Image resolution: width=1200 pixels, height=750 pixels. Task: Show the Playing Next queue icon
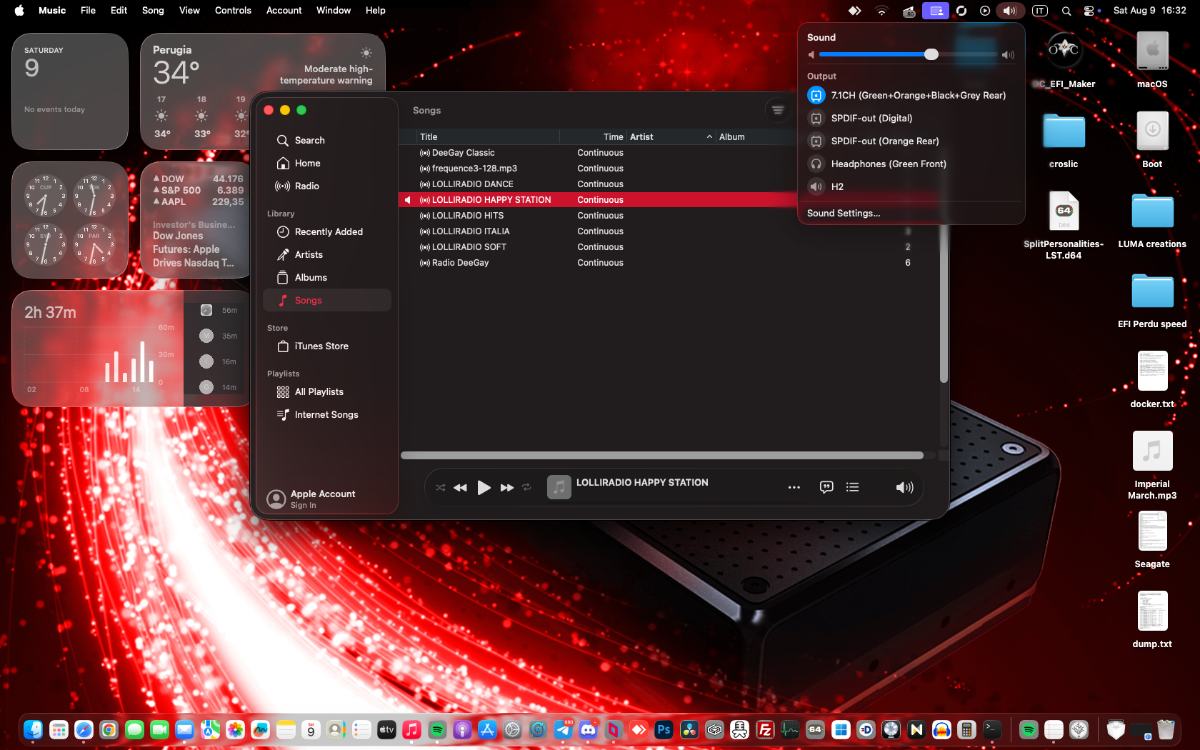click(852, 487)
